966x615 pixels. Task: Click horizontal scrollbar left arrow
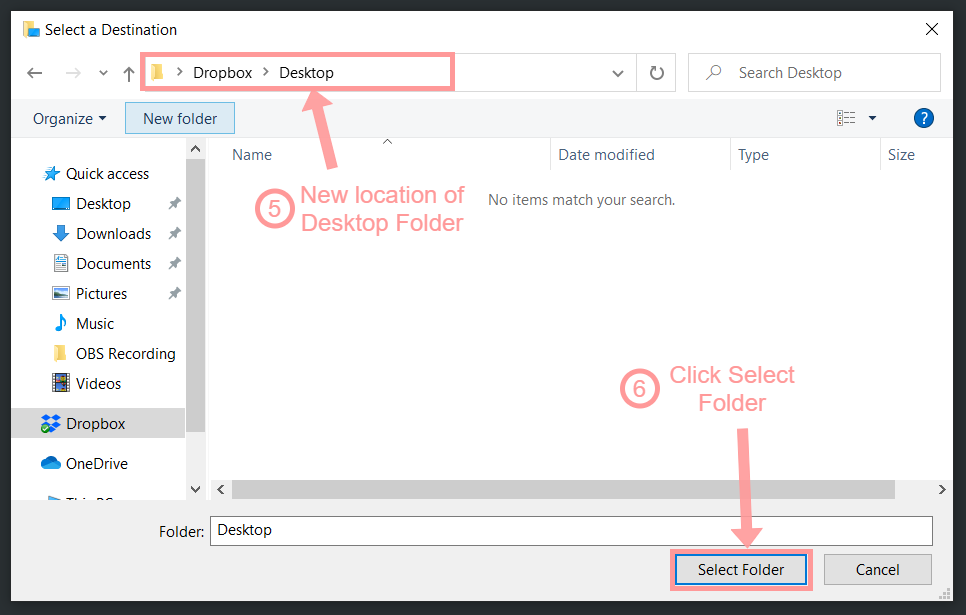[x=221, y=490]
